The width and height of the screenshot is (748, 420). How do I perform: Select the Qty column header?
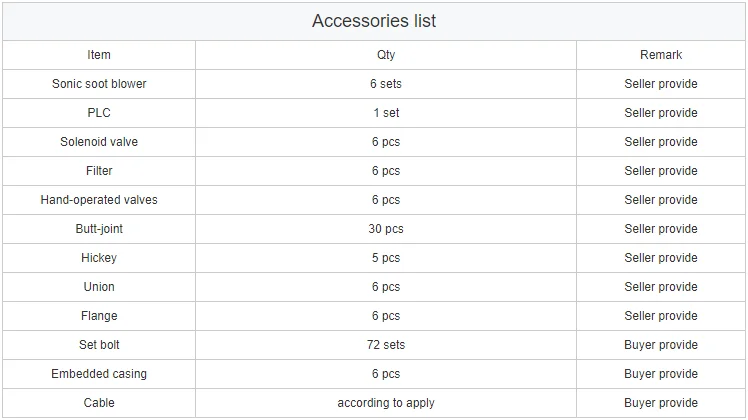[386, 55]
